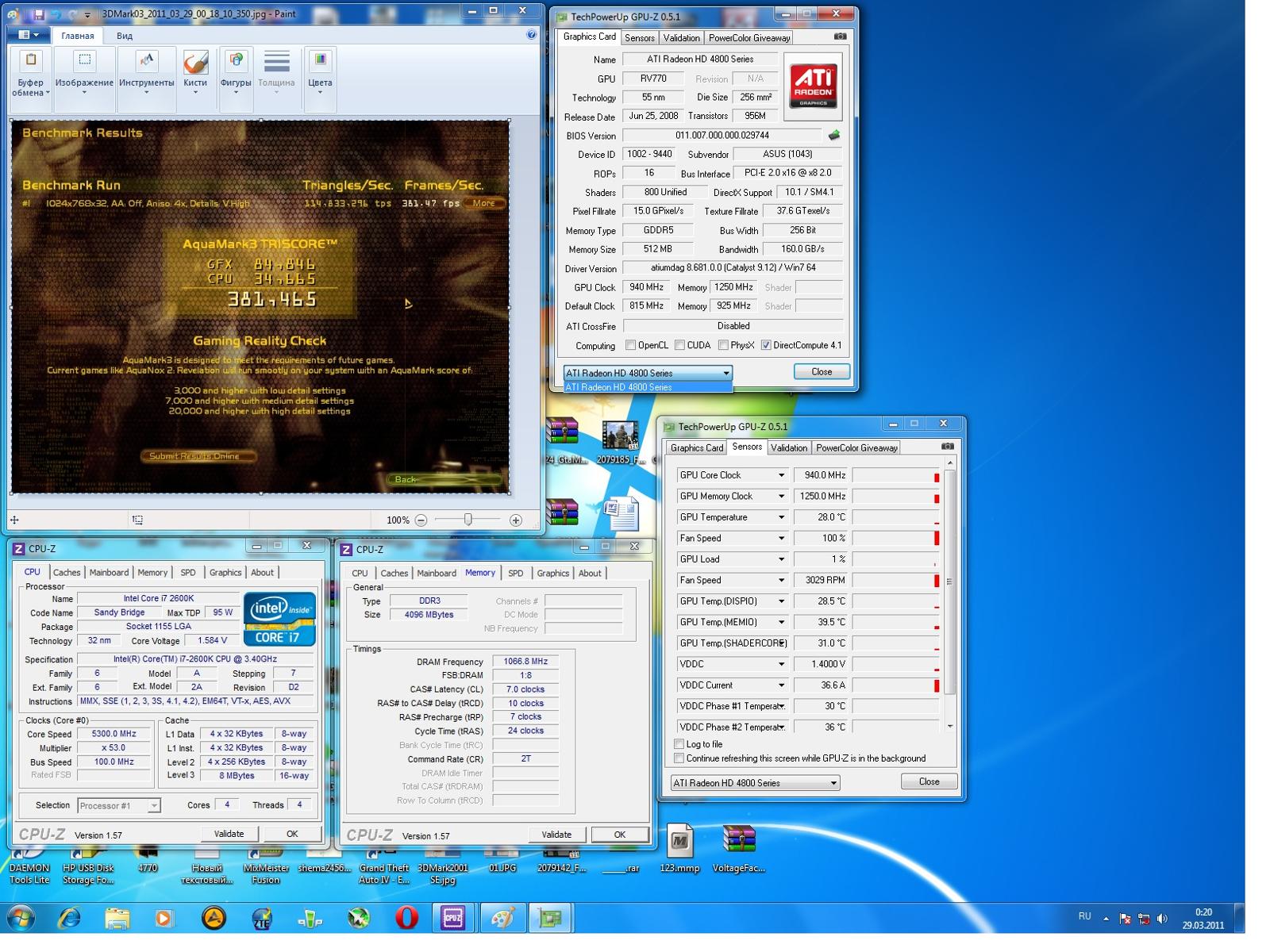Click the Submit Results Online button in the image

pyautogui.click(x=199, y=456)
